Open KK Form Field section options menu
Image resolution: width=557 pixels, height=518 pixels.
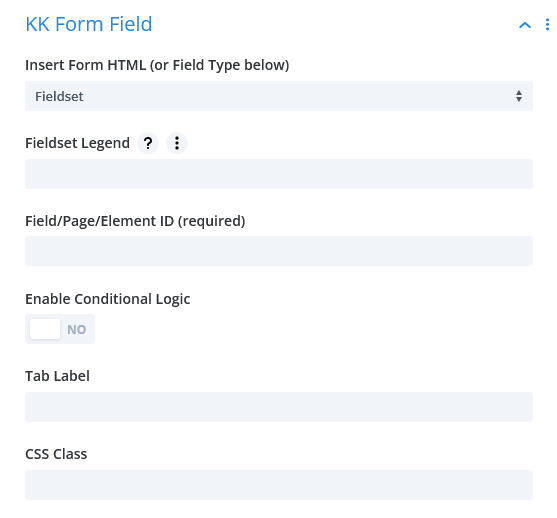[x=547, y=25]
